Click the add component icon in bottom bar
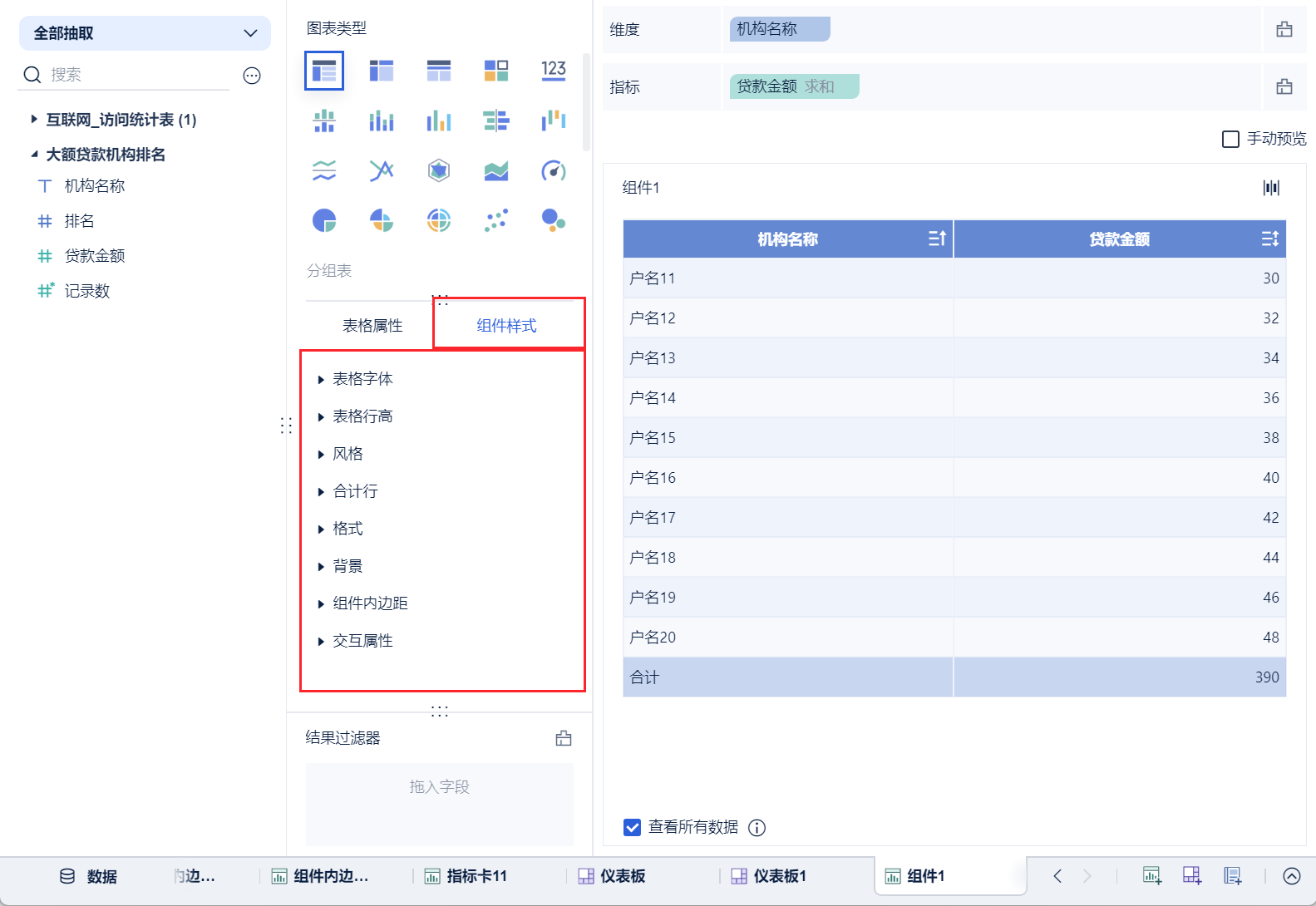The image size is (1316, 906). (x=1151, y=875)
